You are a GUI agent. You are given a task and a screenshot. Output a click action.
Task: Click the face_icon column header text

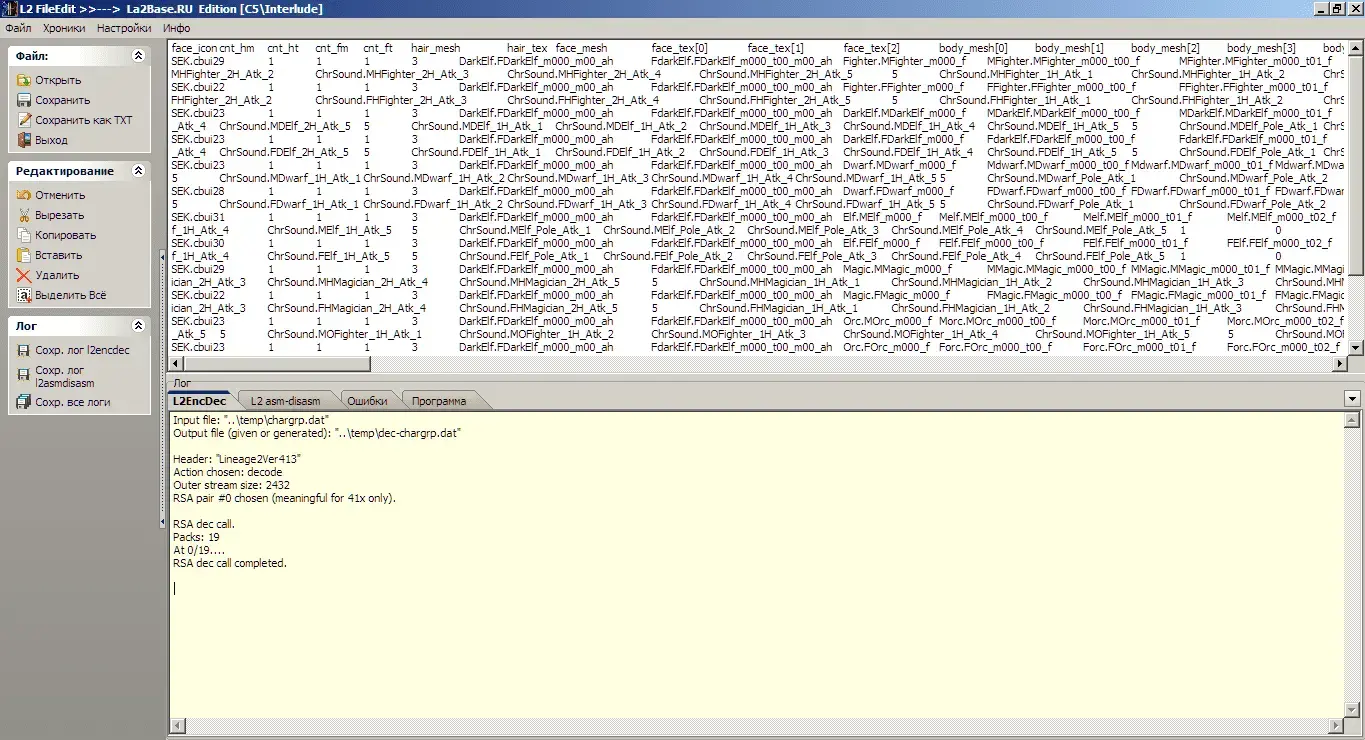tap(194, 48)
